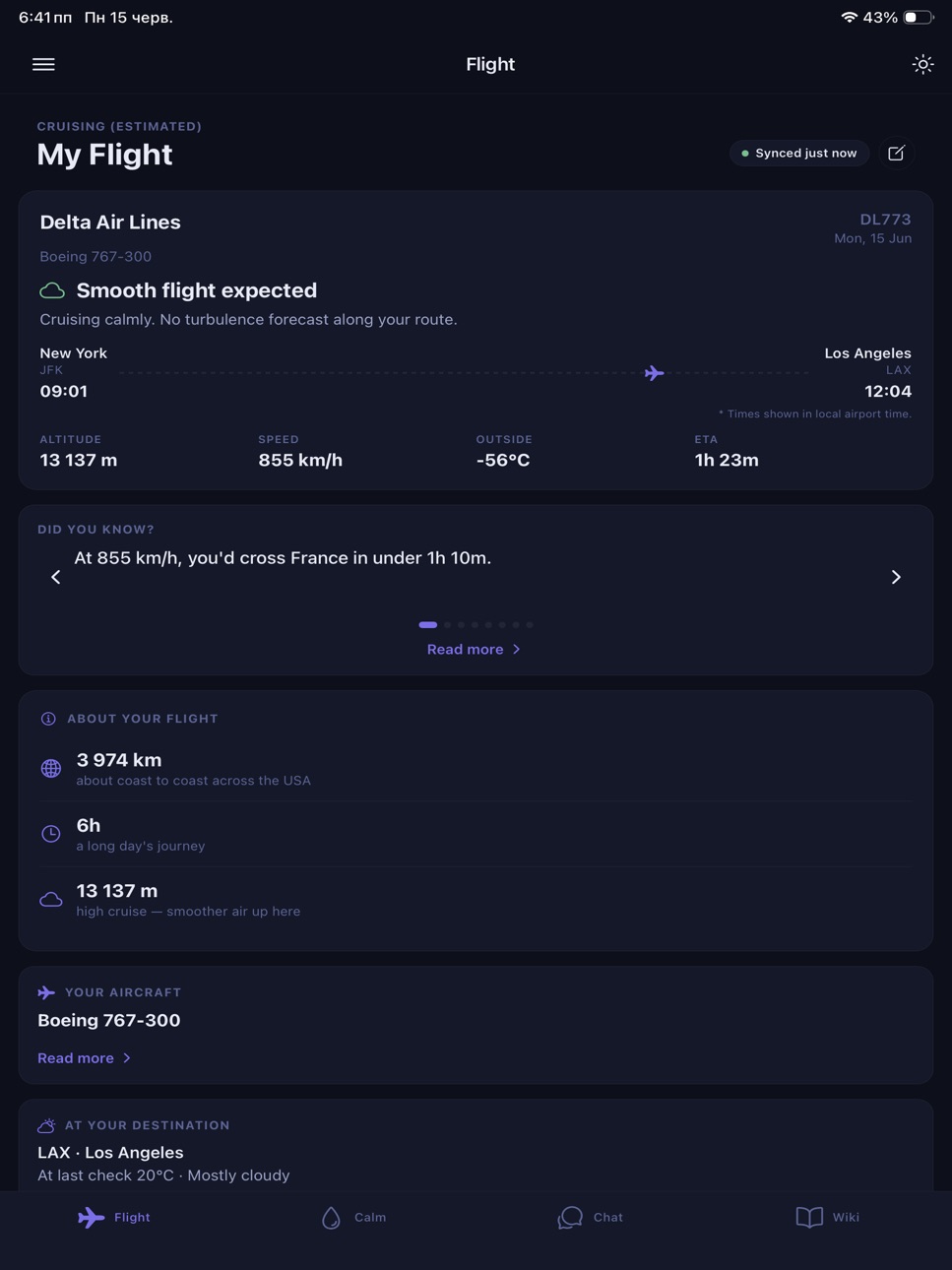952x1270 pixels.
Task: Tap the airplane icon on the route line
Action: tap(654, 373)
